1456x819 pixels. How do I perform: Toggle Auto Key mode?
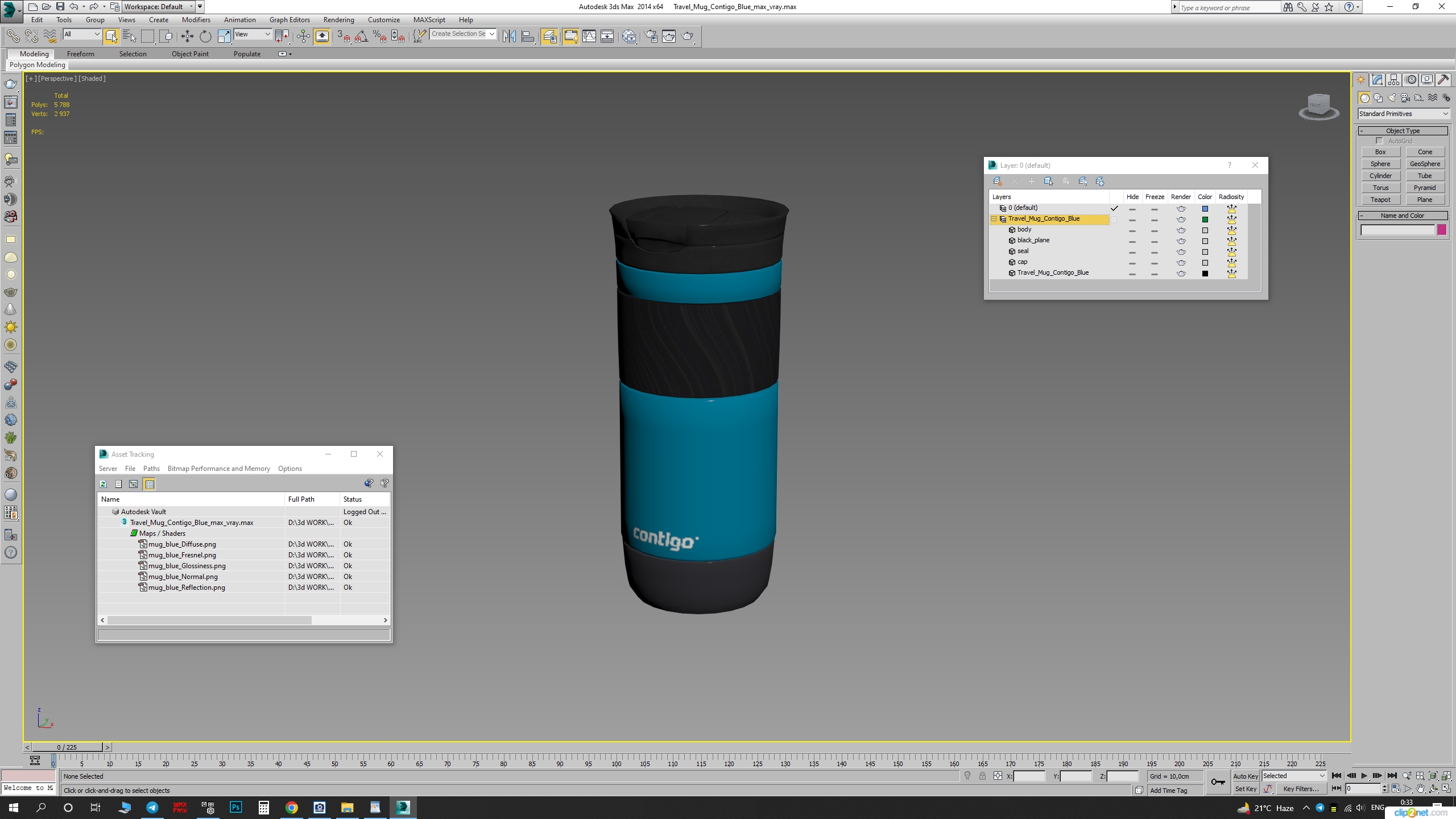point(1245,776)
